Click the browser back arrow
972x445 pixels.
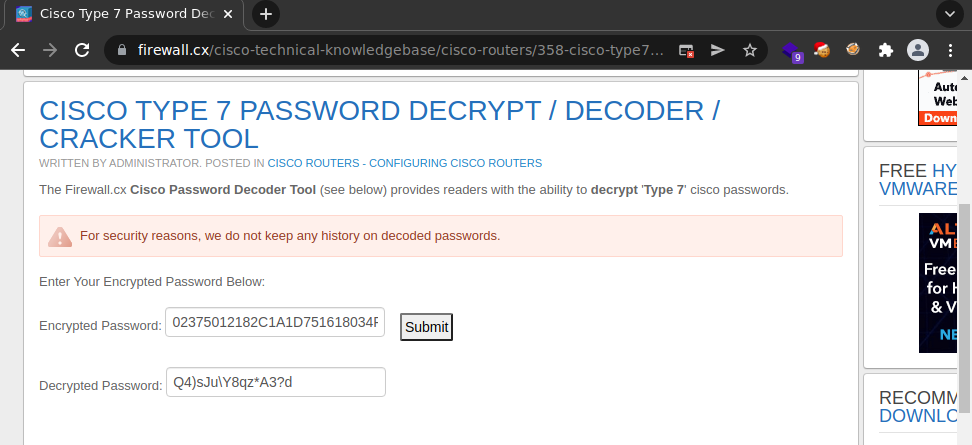pos(18,50)
